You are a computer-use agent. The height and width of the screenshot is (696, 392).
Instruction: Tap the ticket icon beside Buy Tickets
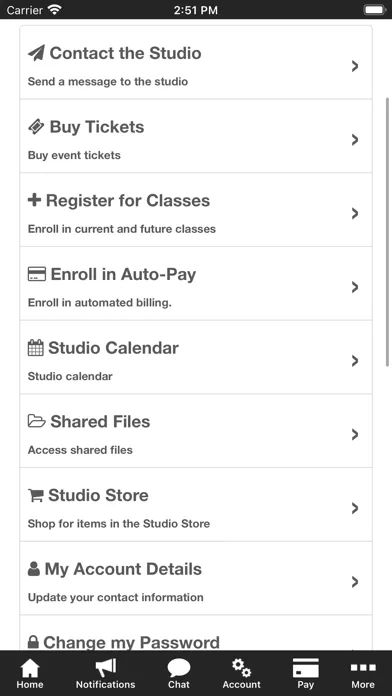[36, 127]
